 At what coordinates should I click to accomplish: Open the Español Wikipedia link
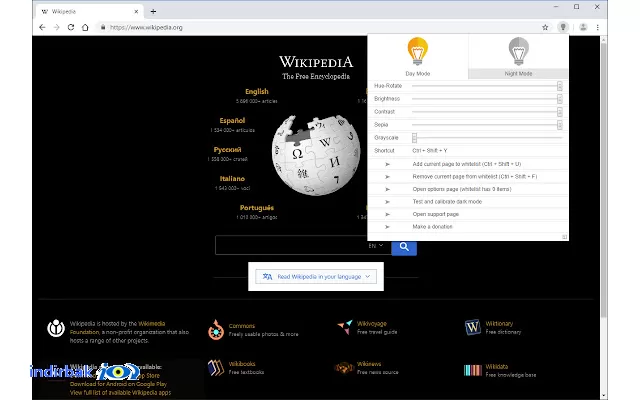click(232, 120)
